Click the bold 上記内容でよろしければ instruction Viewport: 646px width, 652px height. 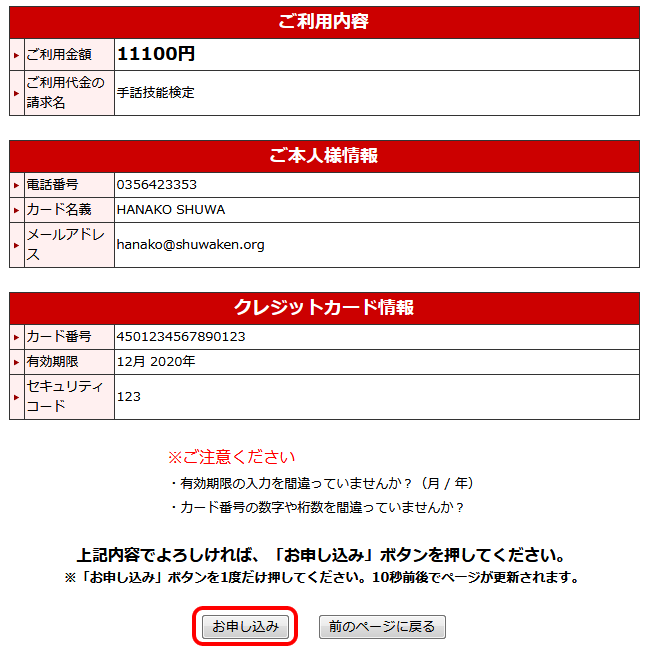(321, 555)
